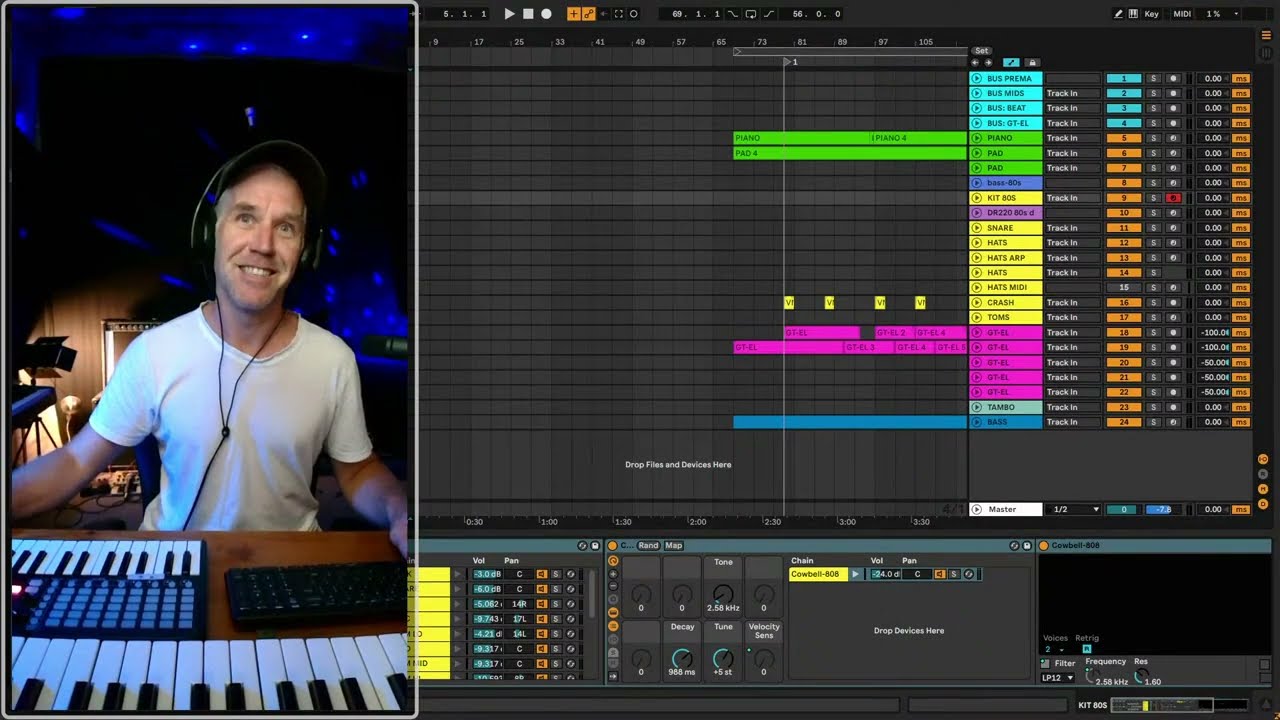1280x720 pixels.
Task: Solo the BASS track
Action: tap(1153, 422)
